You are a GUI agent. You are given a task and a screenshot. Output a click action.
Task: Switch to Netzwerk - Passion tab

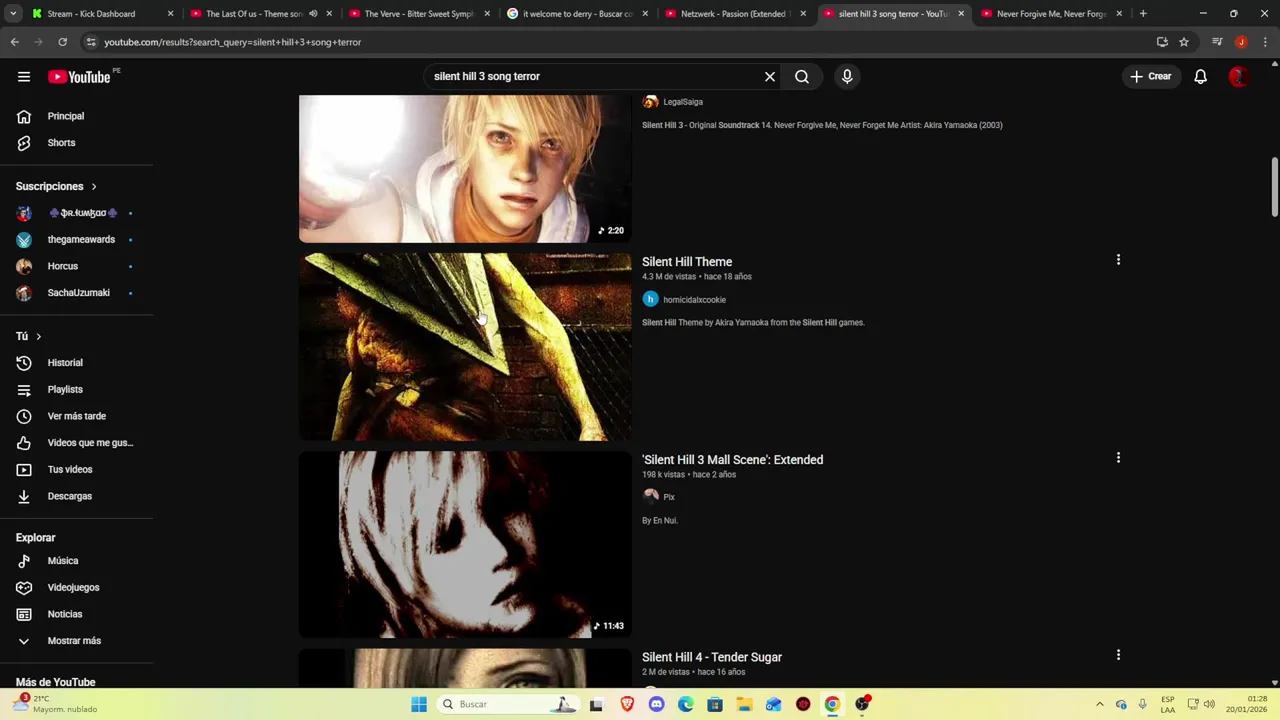[x=735, y=14]
